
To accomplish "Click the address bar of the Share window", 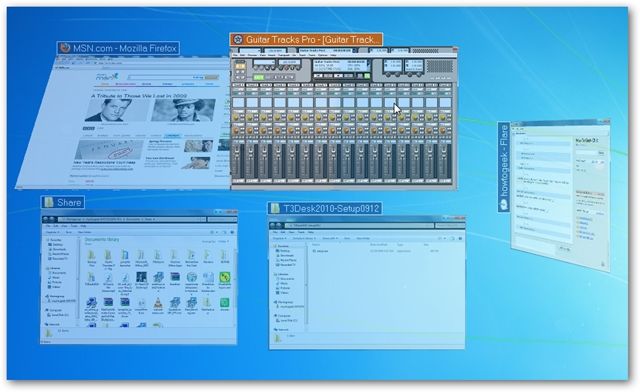I will tap(131, 219).
